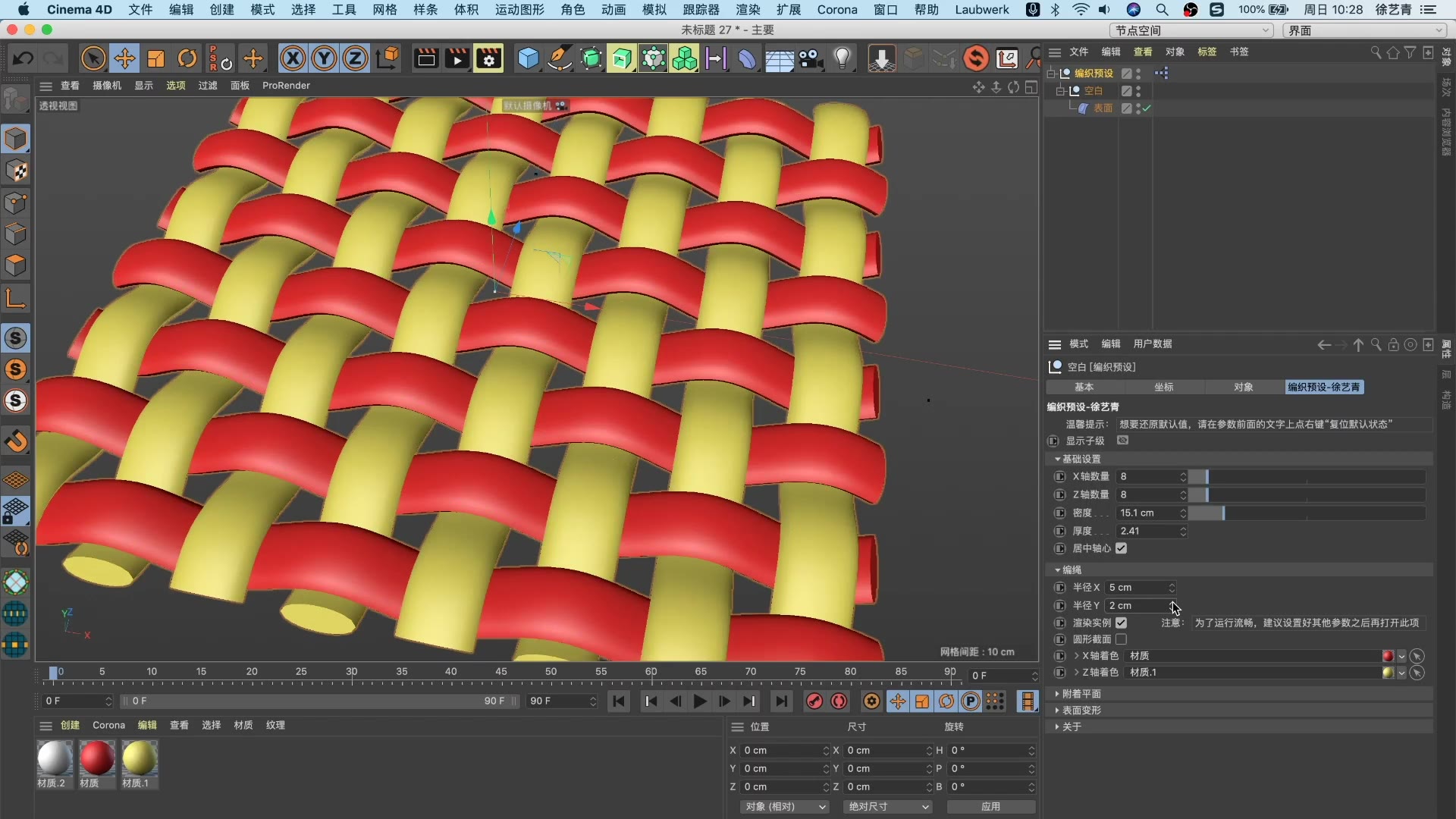Play the animation
Screen dimensions: 1456x819
coord(700,701)
